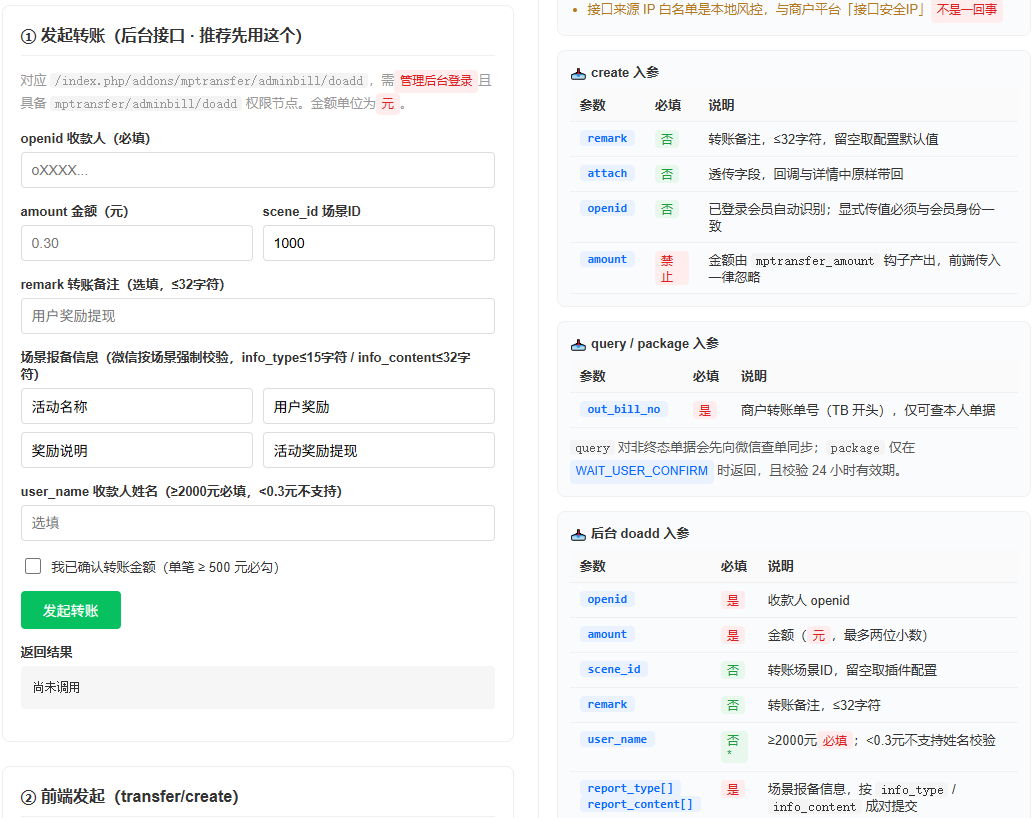Click the /index.php/addons/mptransfer/adminbill/doadd code path
Screen dimensions: 1034x818
208,80
